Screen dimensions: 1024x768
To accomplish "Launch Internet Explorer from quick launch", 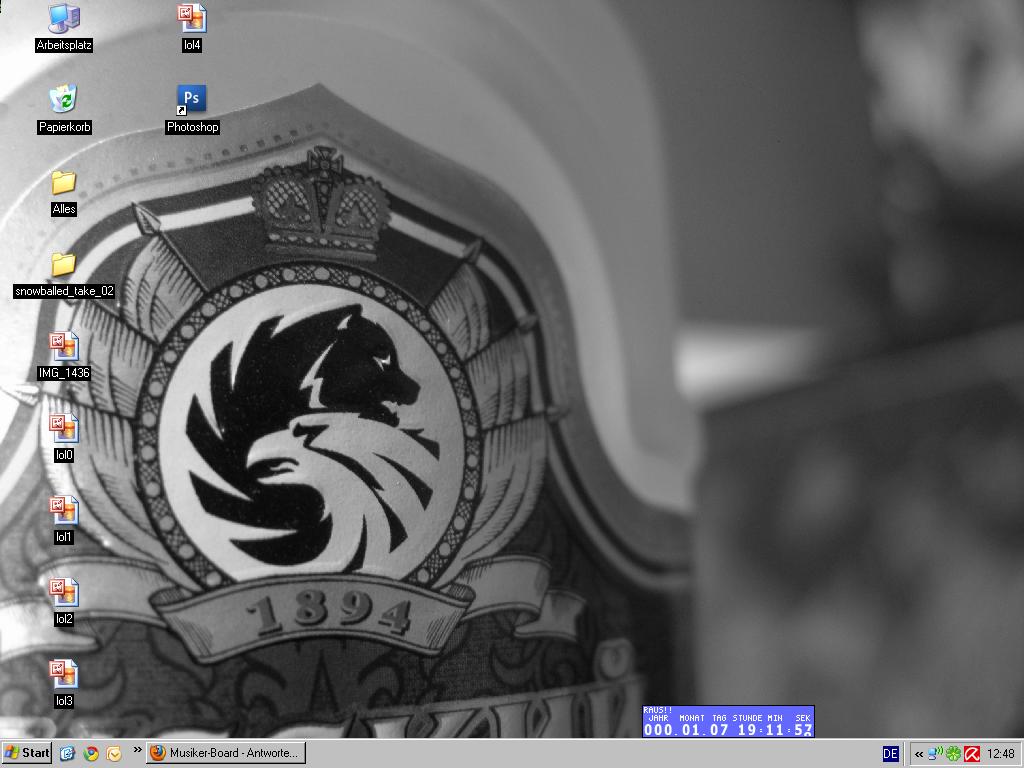I will [67, 753].
